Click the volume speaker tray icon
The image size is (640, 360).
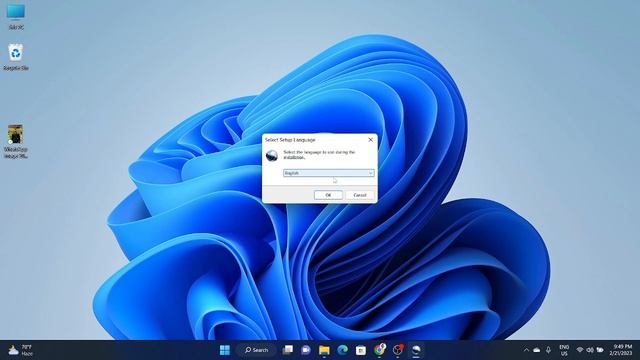coord(590,350)
